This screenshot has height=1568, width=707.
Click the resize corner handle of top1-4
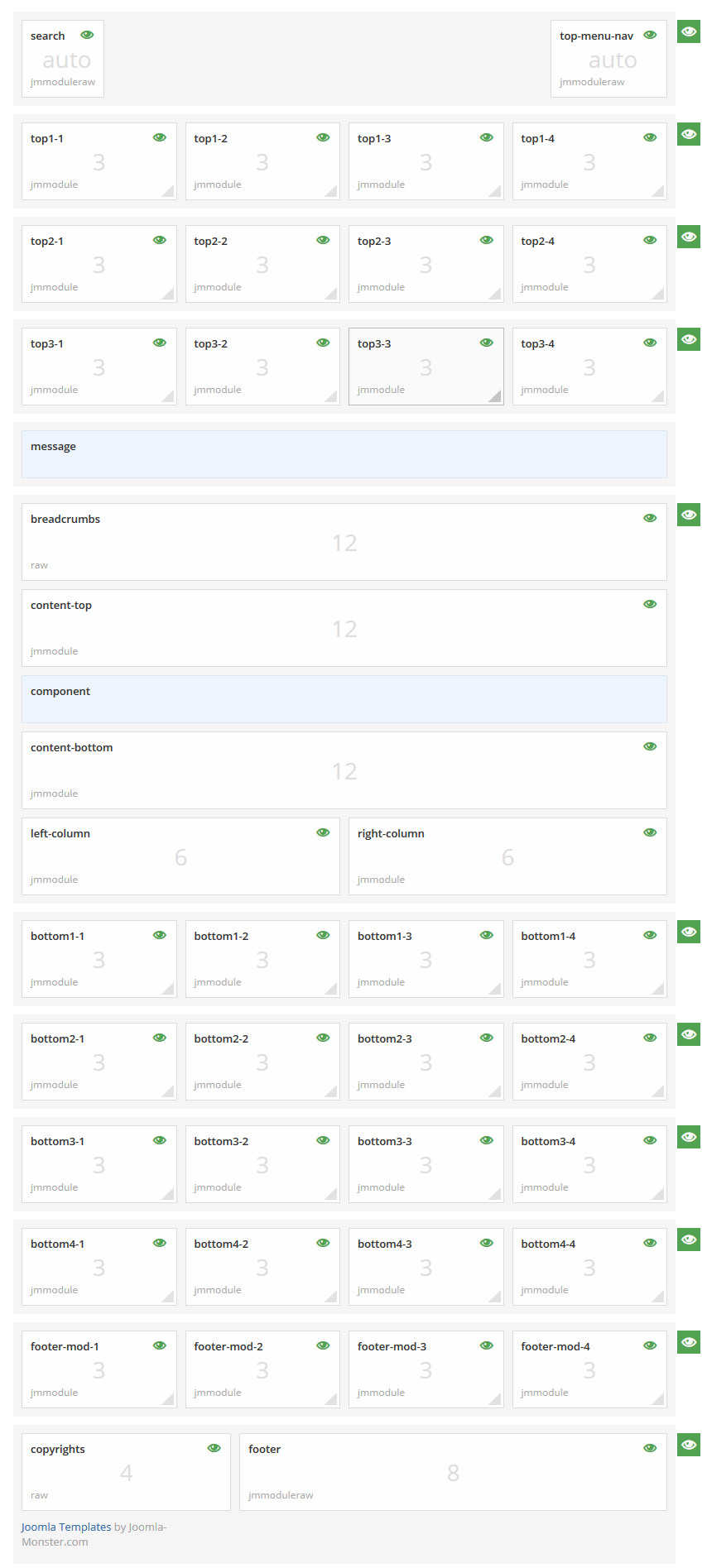659,192
